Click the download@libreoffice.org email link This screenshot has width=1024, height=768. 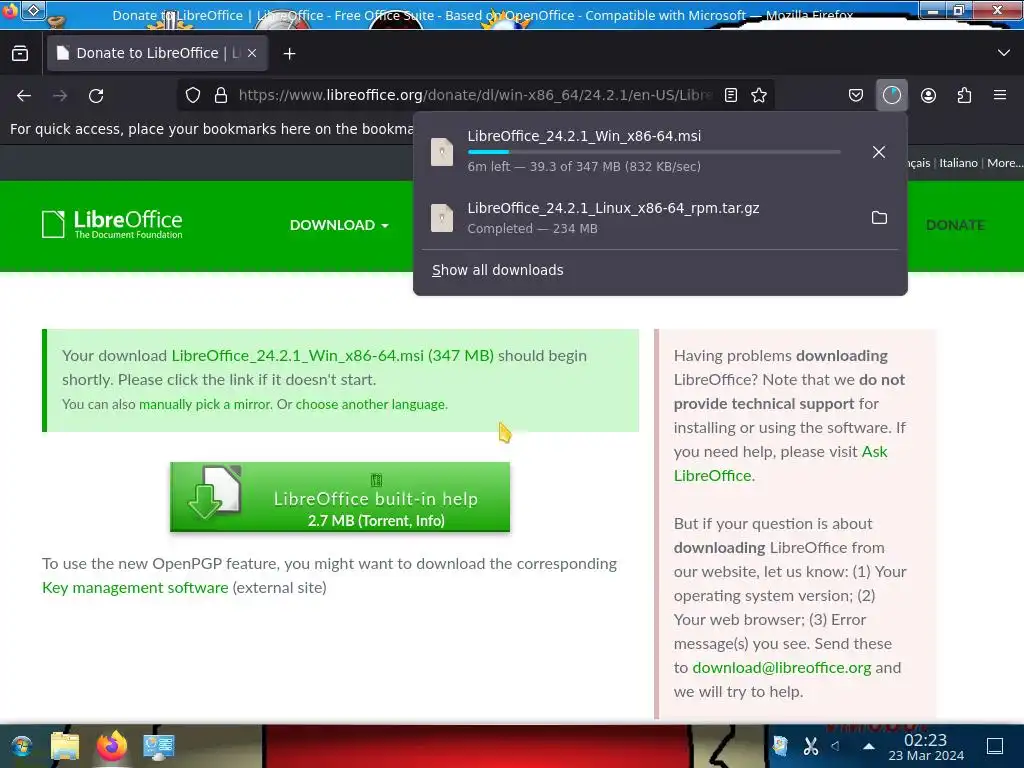click(x=782, y=667)
